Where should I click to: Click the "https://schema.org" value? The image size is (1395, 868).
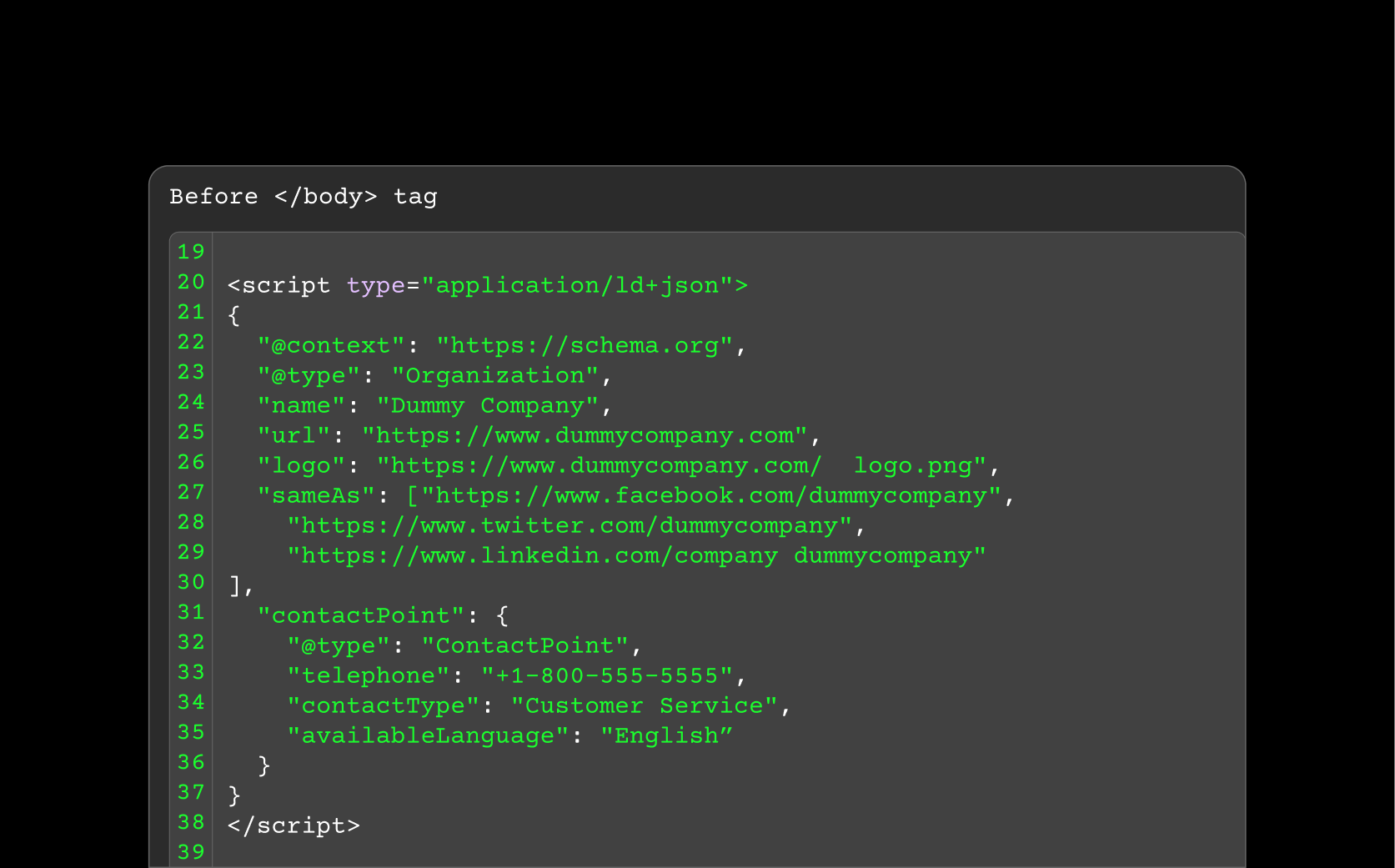(585, 346)
